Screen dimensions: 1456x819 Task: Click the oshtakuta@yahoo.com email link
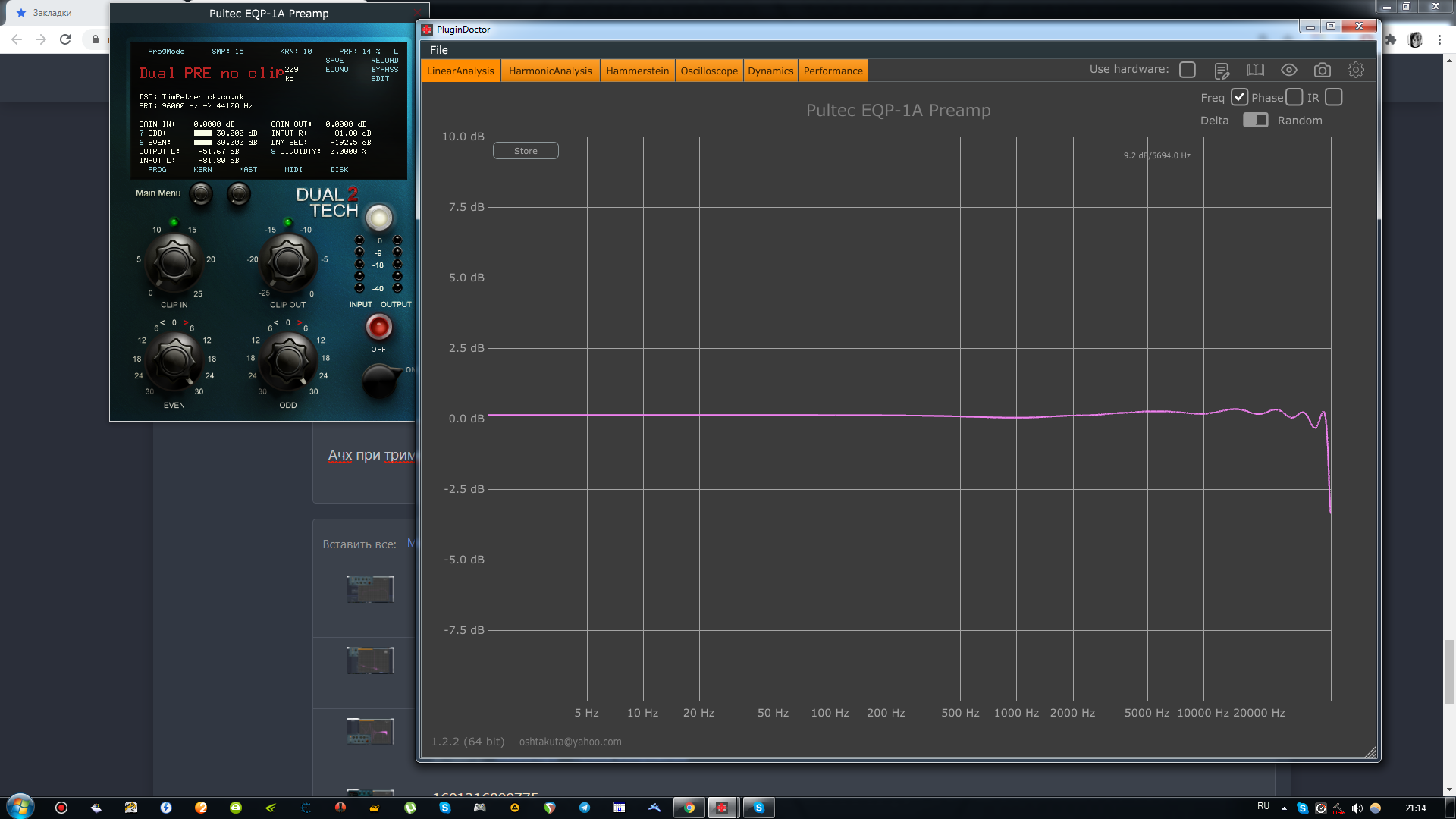coord(570,742)
